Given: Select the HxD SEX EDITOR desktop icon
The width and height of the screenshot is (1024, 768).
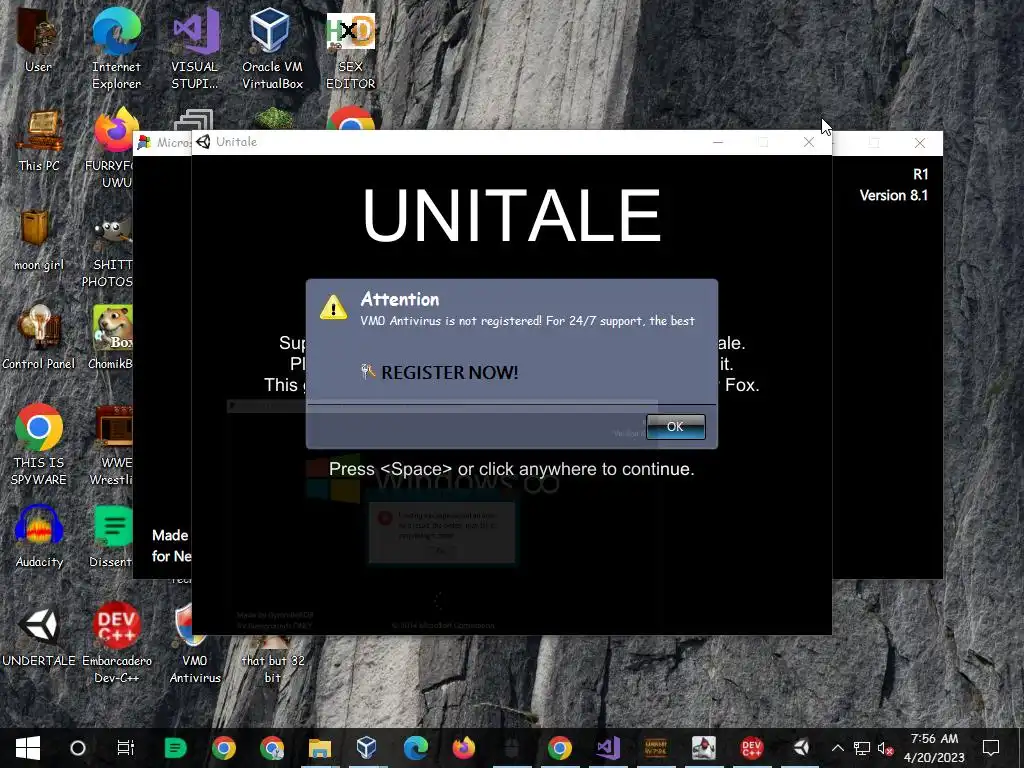Looking at the screenshot, I should pos(351,50).
